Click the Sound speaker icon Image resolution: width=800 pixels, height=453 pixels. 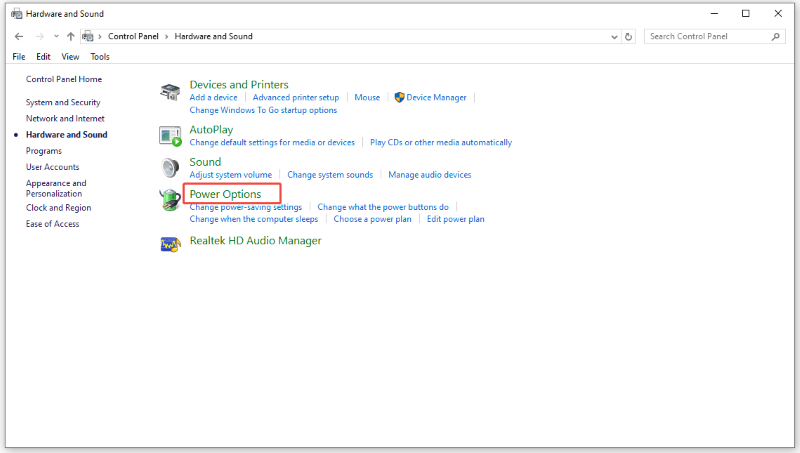170,167
